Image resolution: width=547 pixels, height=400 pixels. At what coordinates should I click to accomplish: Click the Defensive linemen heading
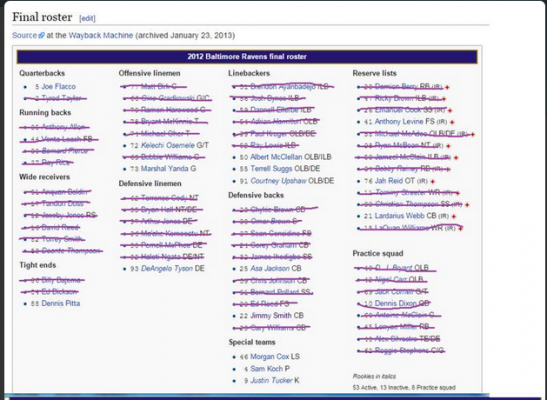tap(150, 183)
